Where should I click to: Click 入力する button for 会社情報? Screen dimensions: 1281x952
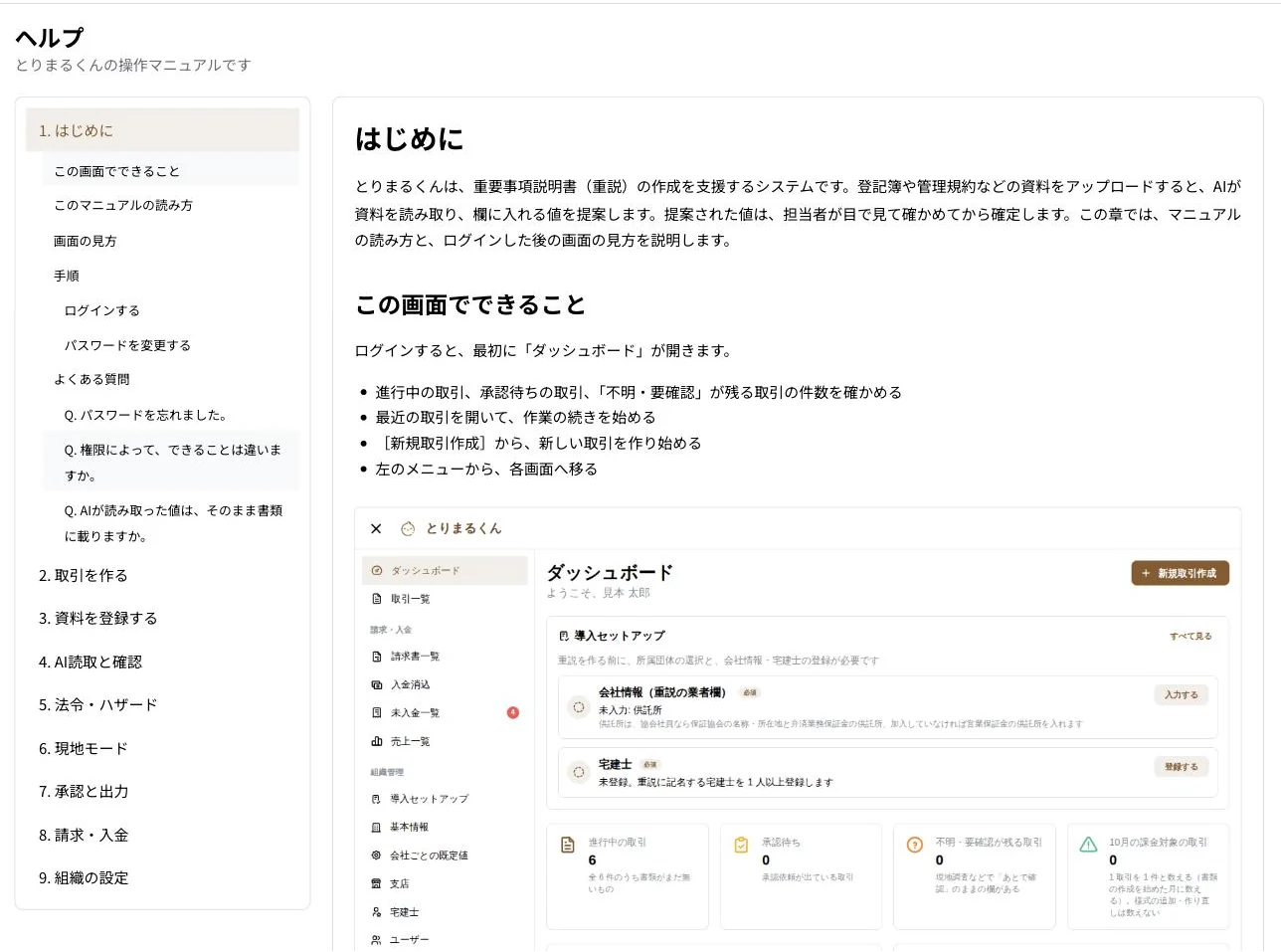(1182, 694)
